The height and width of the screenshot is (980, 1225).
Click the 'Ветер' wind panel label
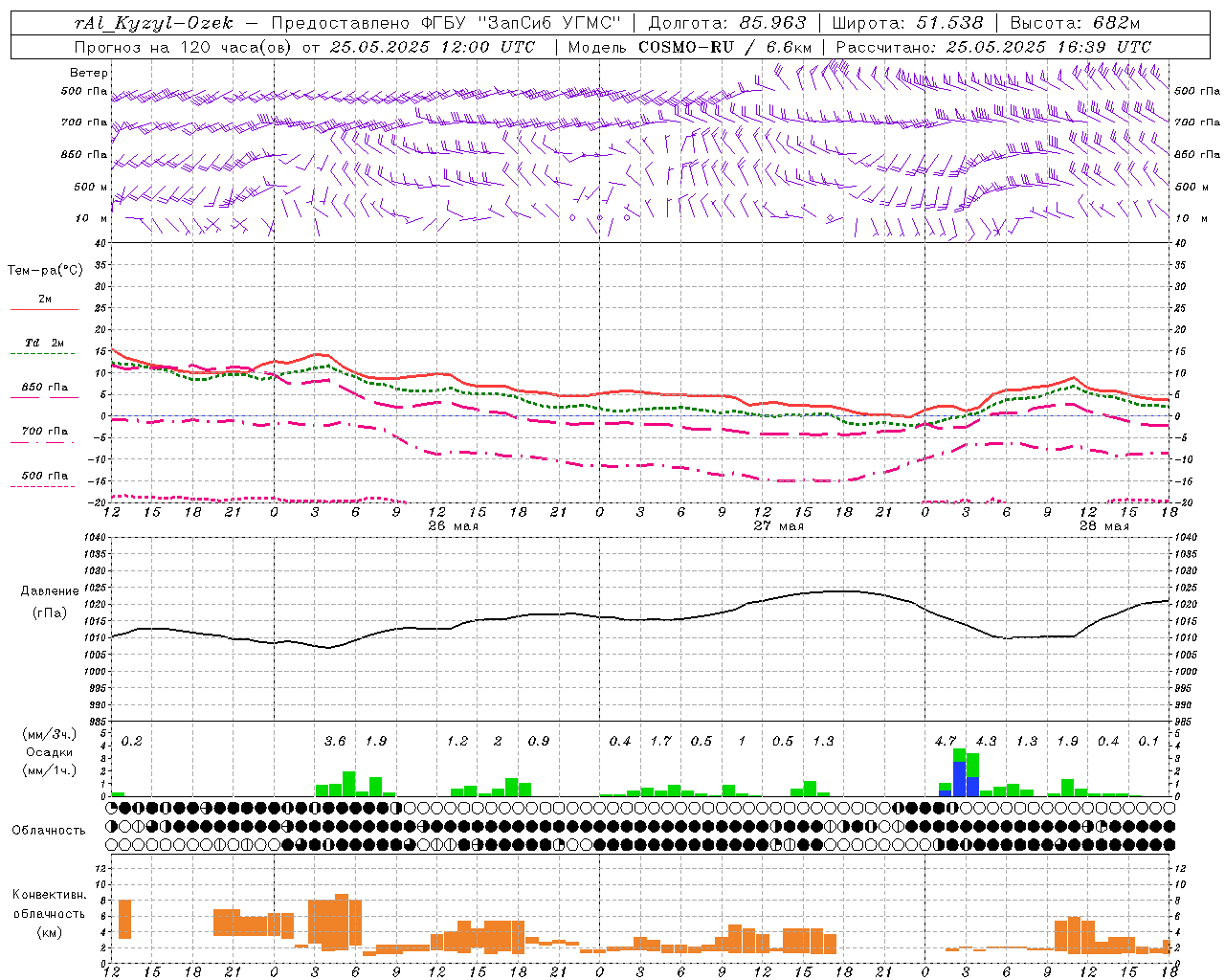coord(89,73)
